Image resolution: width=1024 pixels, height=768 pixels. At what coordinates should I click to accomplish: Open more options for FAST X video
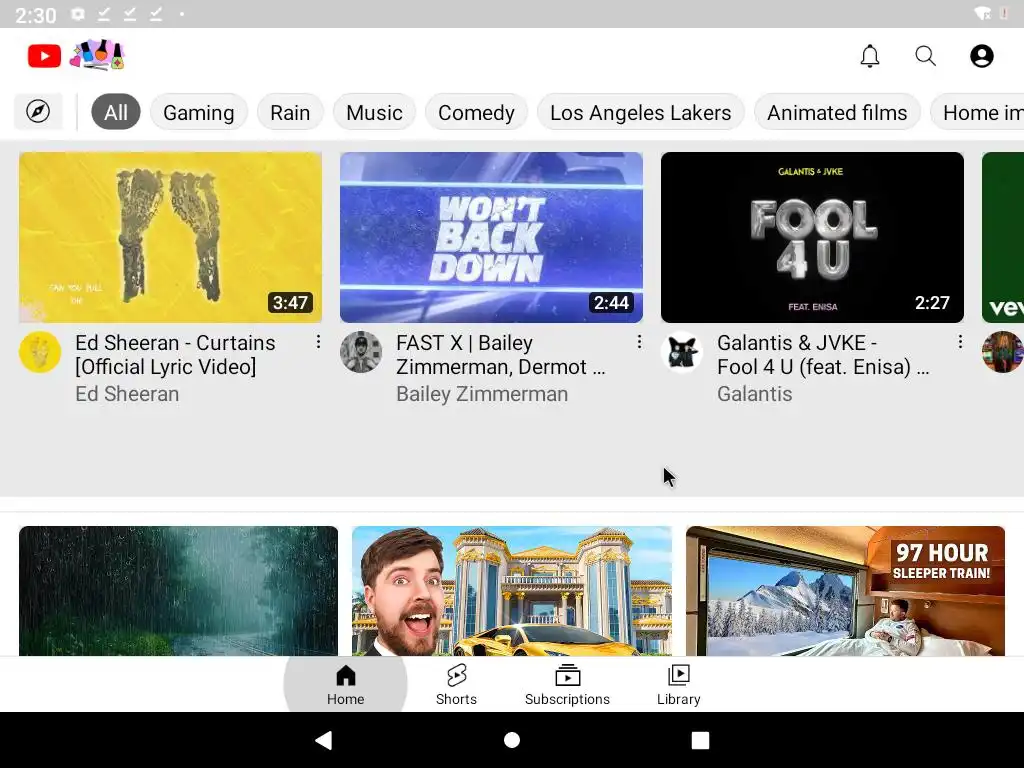point(639,342)
